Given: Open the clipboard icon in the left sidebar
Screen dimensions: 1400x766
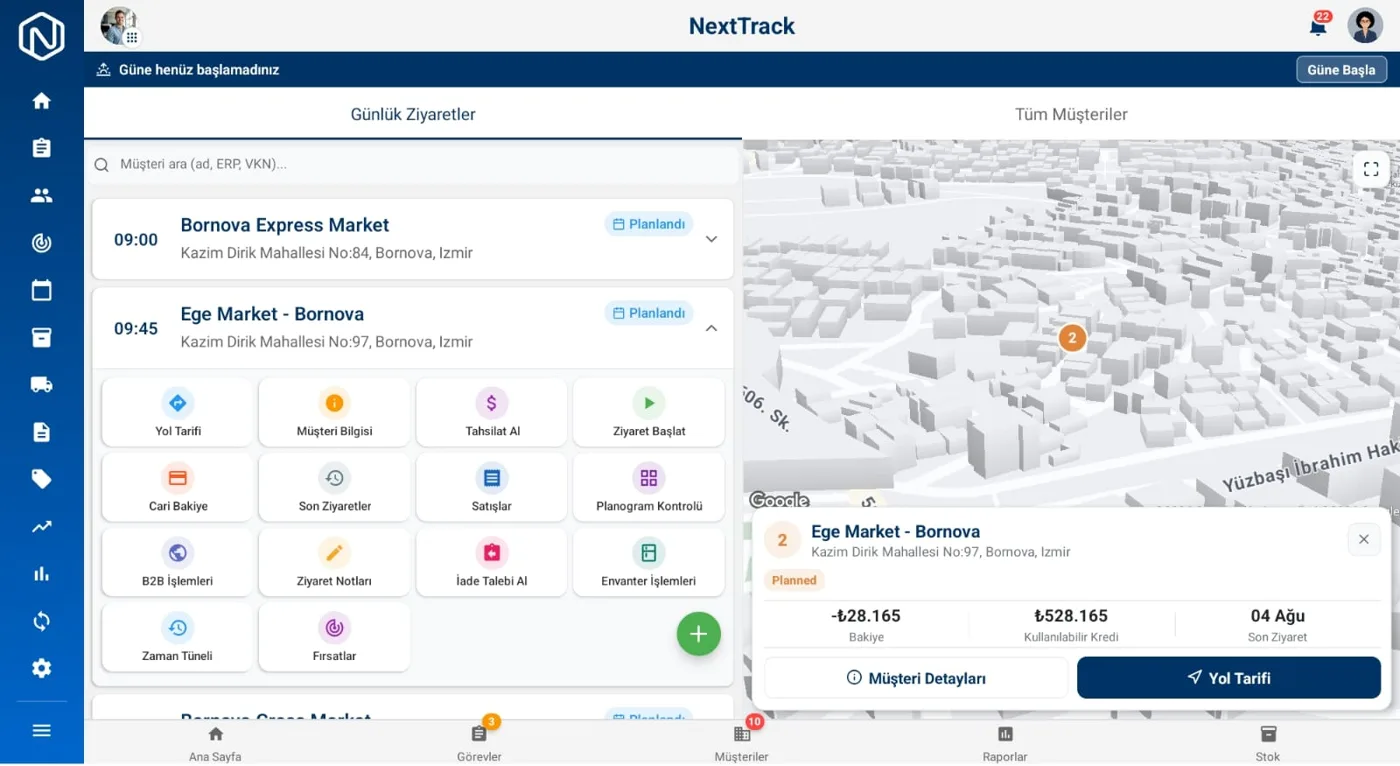Looking at the screenshot, I should [41, 148].
